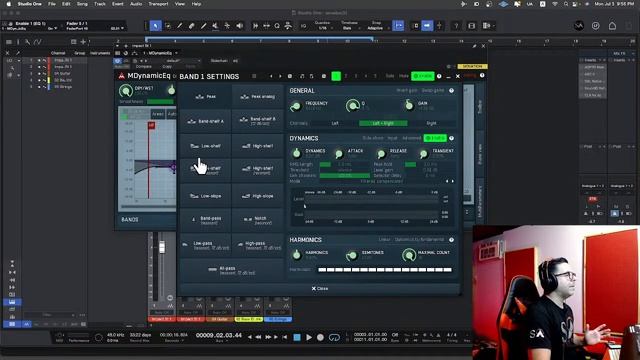Set channels to Right only
640x360 pixels.
tap(431, 123)
